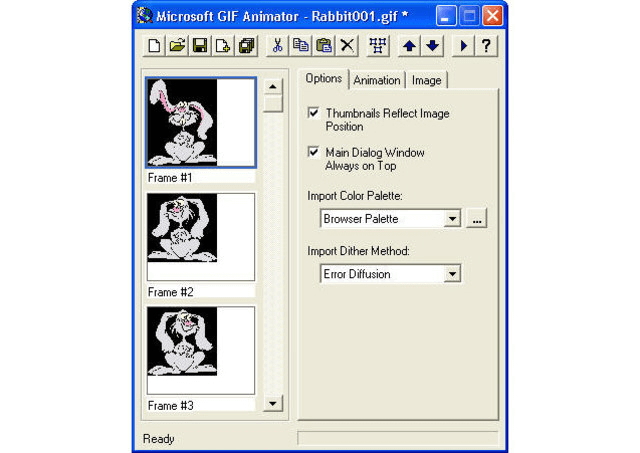
Task: Toggle Thumbnails Reflect Image Position checkbox
Action: pyautogui.click(x=313, y=113)
